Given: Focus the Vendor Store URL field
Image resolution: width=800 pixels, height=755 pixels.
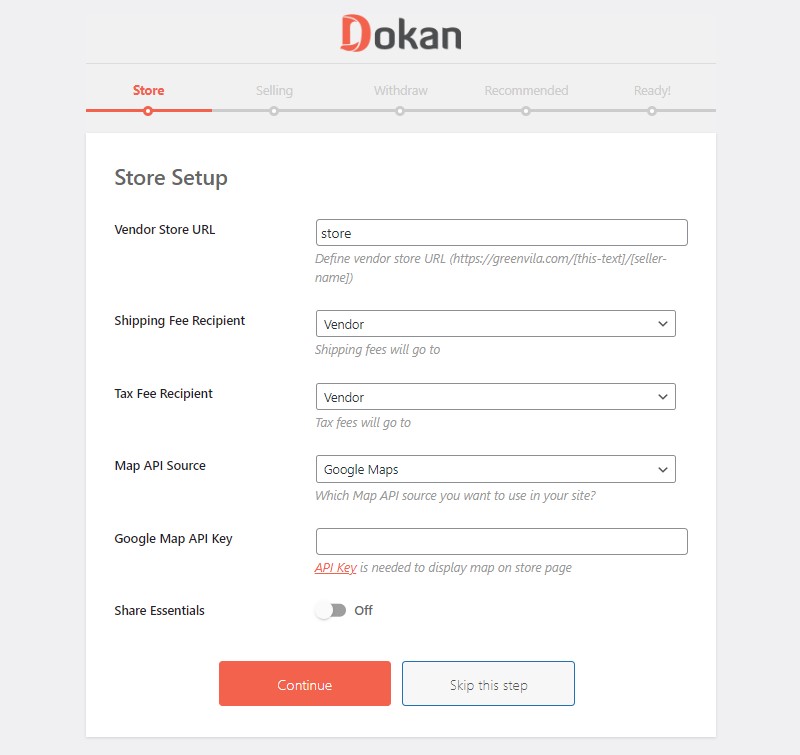Looking at the screenshot, I should tap(502, 233).
